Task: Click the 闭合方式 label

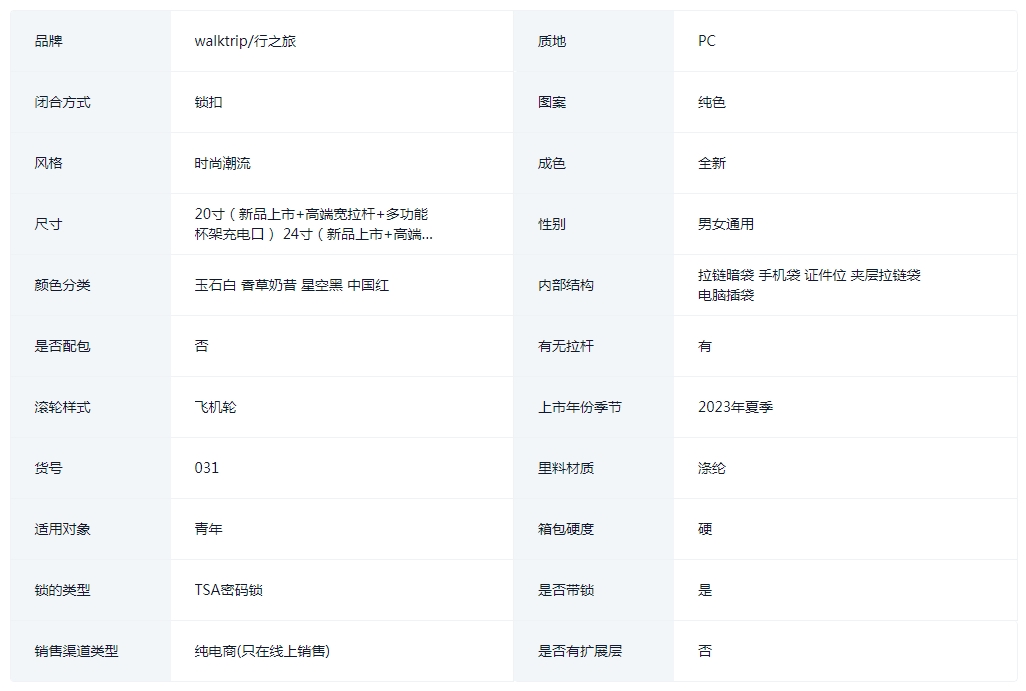Action: [62, 102]
